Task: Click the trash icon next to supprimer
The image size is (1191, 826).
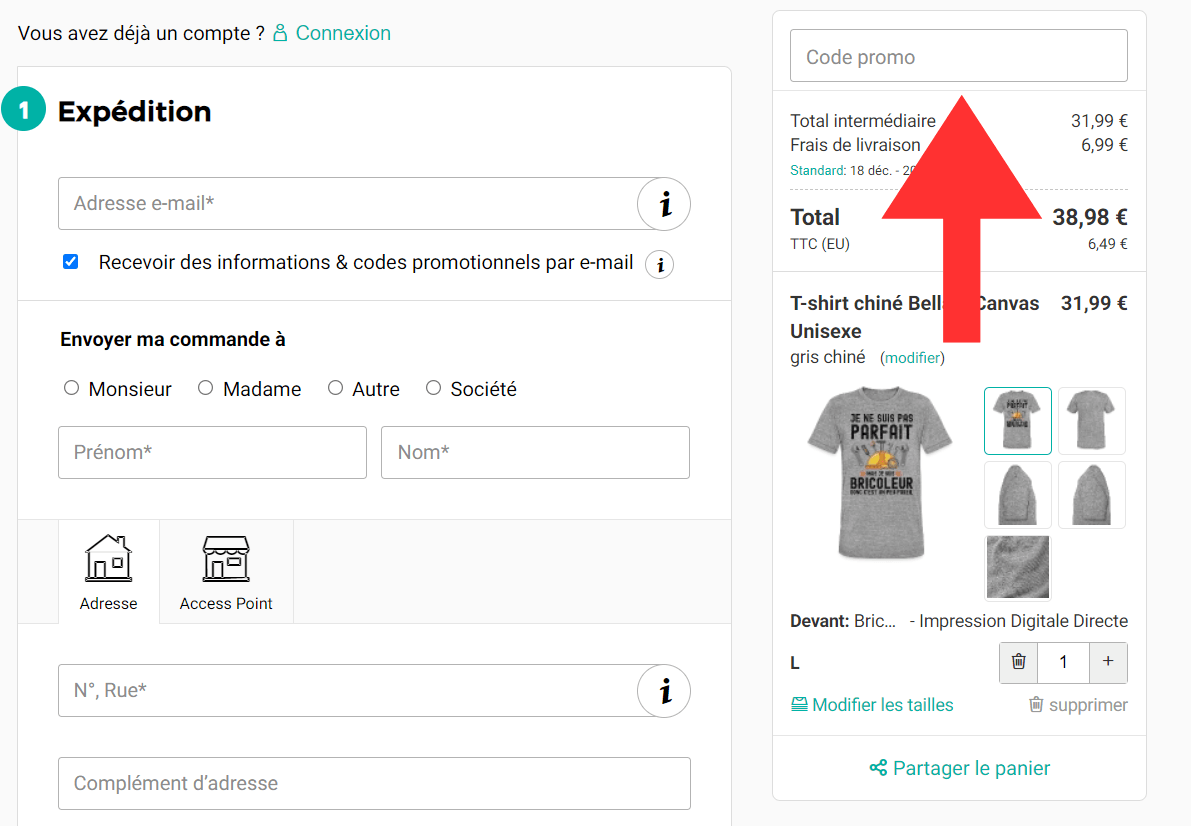Action: [1036, 704]
